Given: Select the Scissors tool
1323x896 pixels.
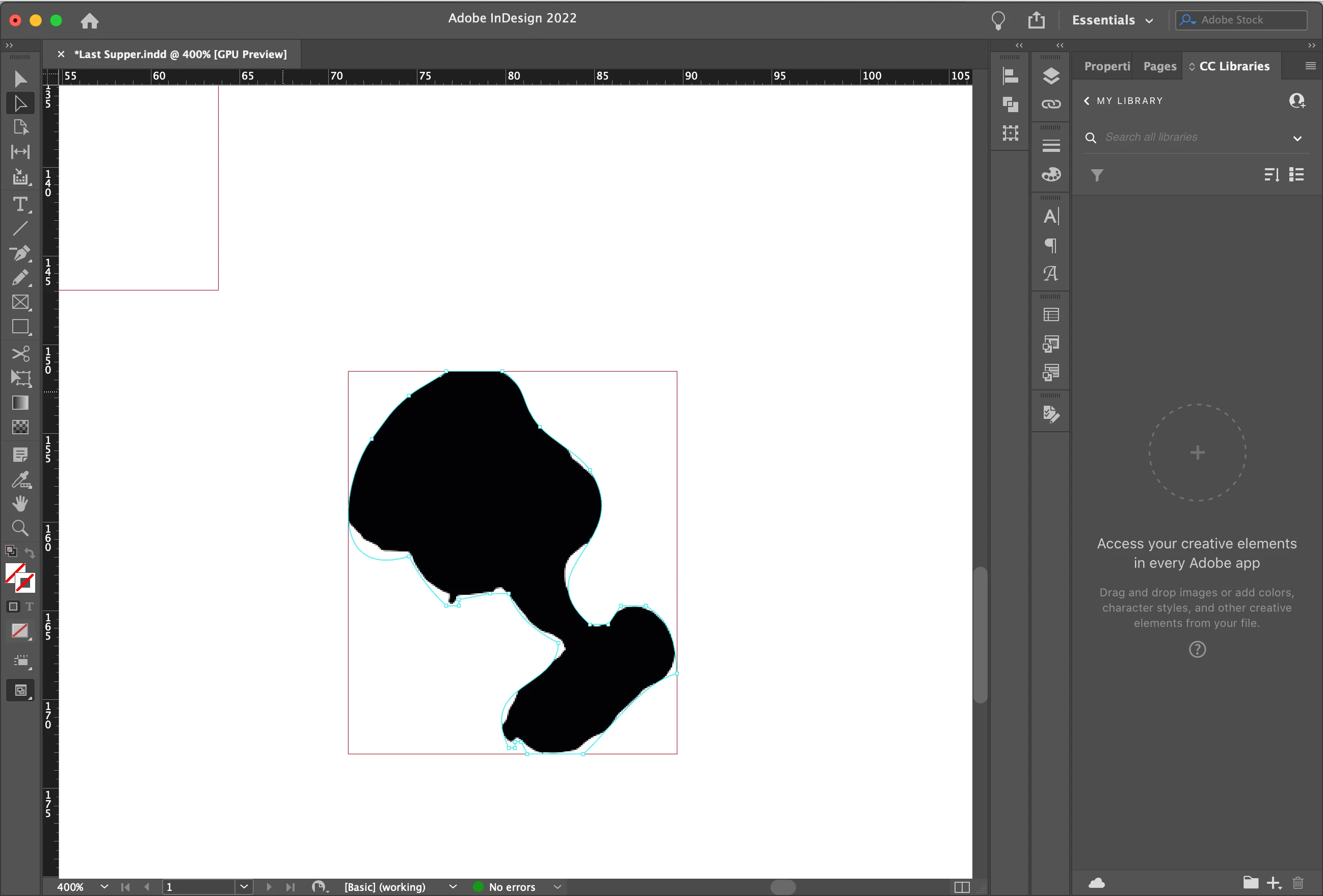Looking at the screenshot, I should pos(20,354).
